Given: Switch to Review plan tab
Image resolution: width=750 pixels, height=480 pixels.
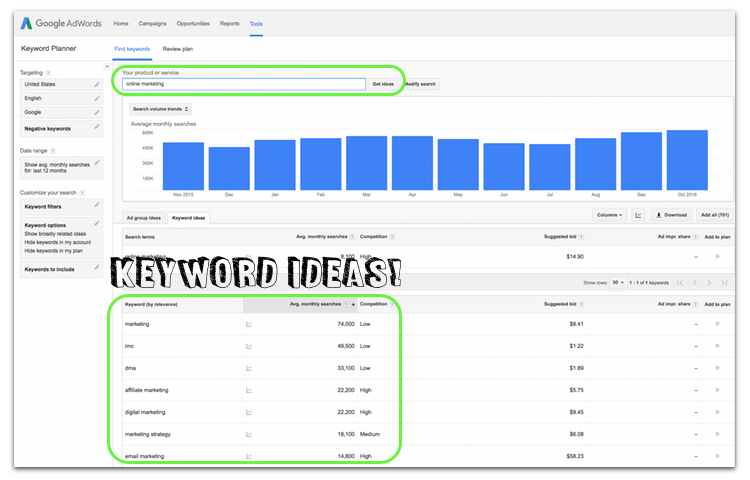Looking at the screenshot, I should click(x=178, y=49).
